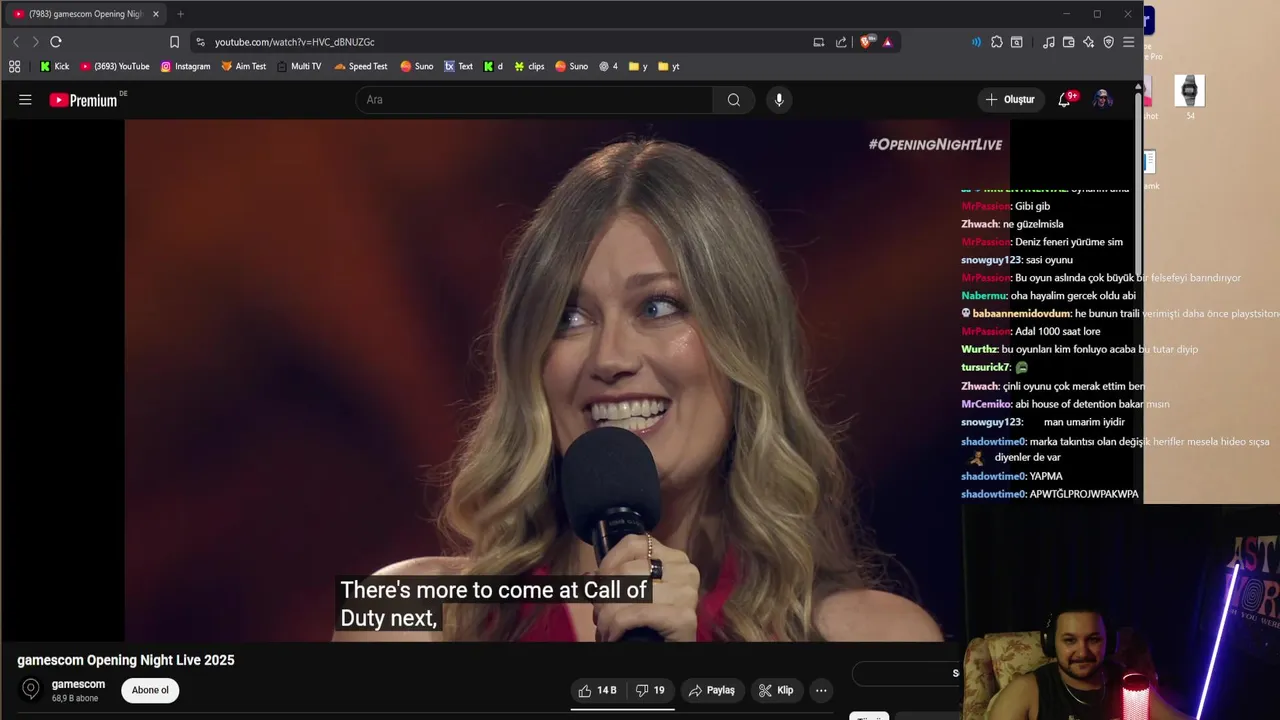Open the 'y' bookmarks folder
1280x720 pixels.
click(638, 67)
